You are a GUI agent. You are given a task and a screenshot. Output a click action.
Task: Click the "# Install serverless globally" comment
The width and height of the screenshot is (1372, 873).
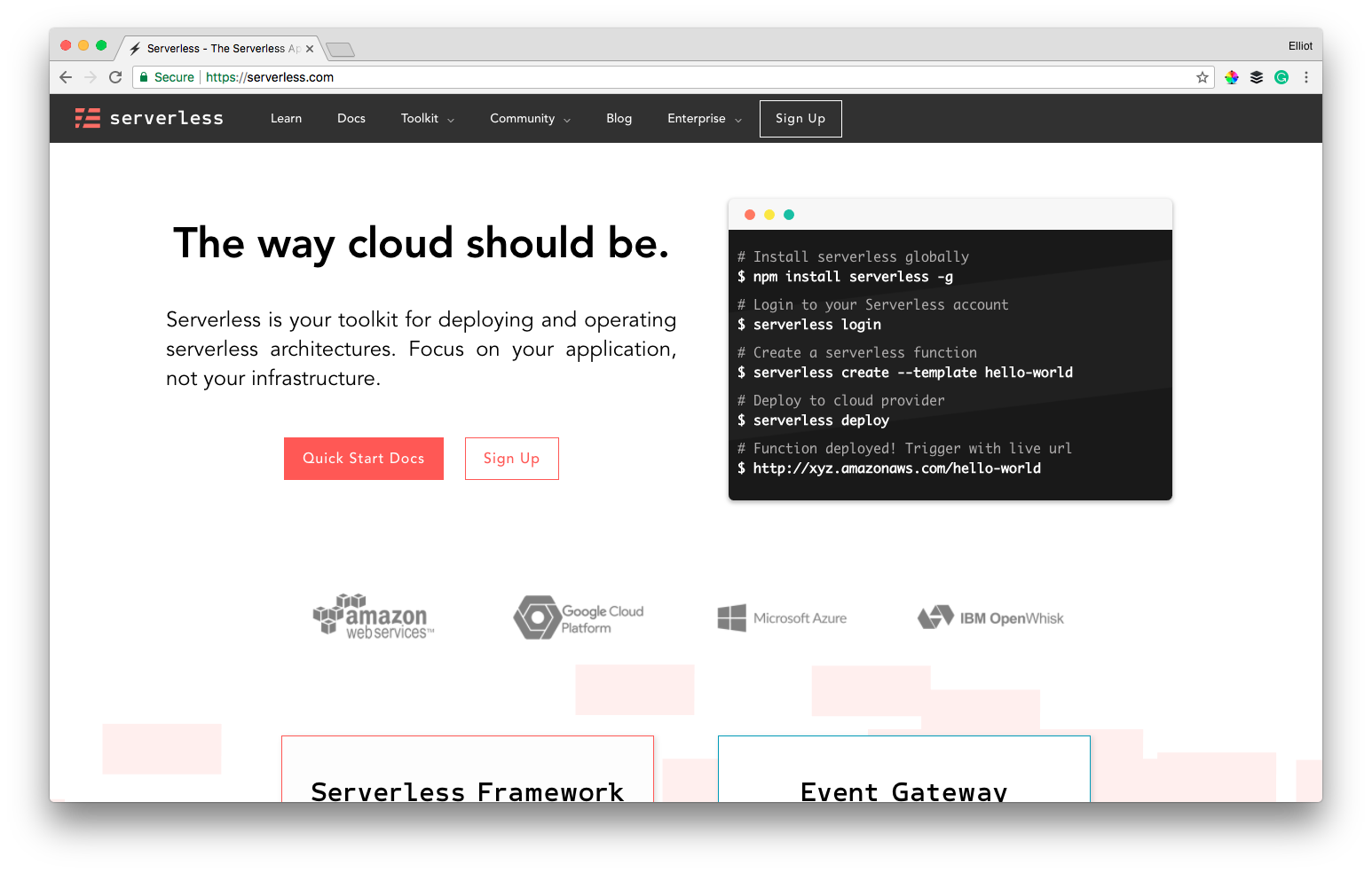853,256
